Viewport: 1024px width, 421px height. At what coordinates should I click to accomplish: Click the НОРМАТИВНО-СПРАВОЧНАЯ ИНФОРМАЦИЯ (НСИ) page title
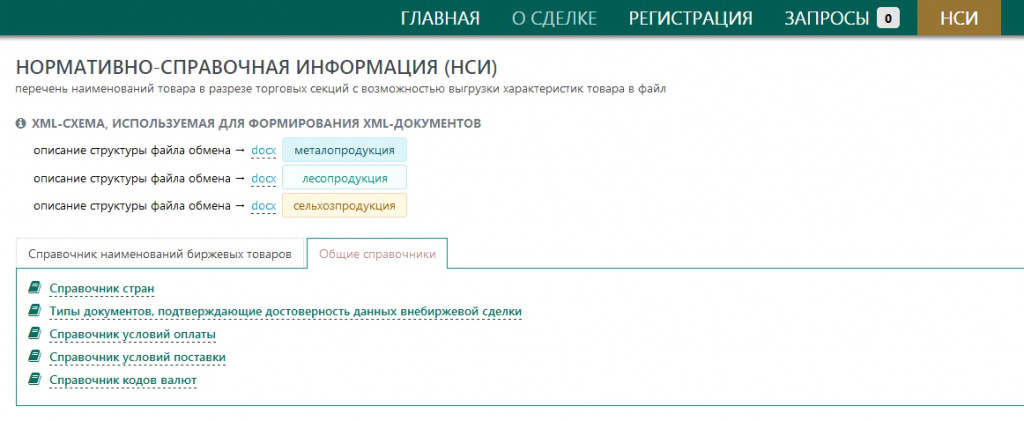(257, 69)
